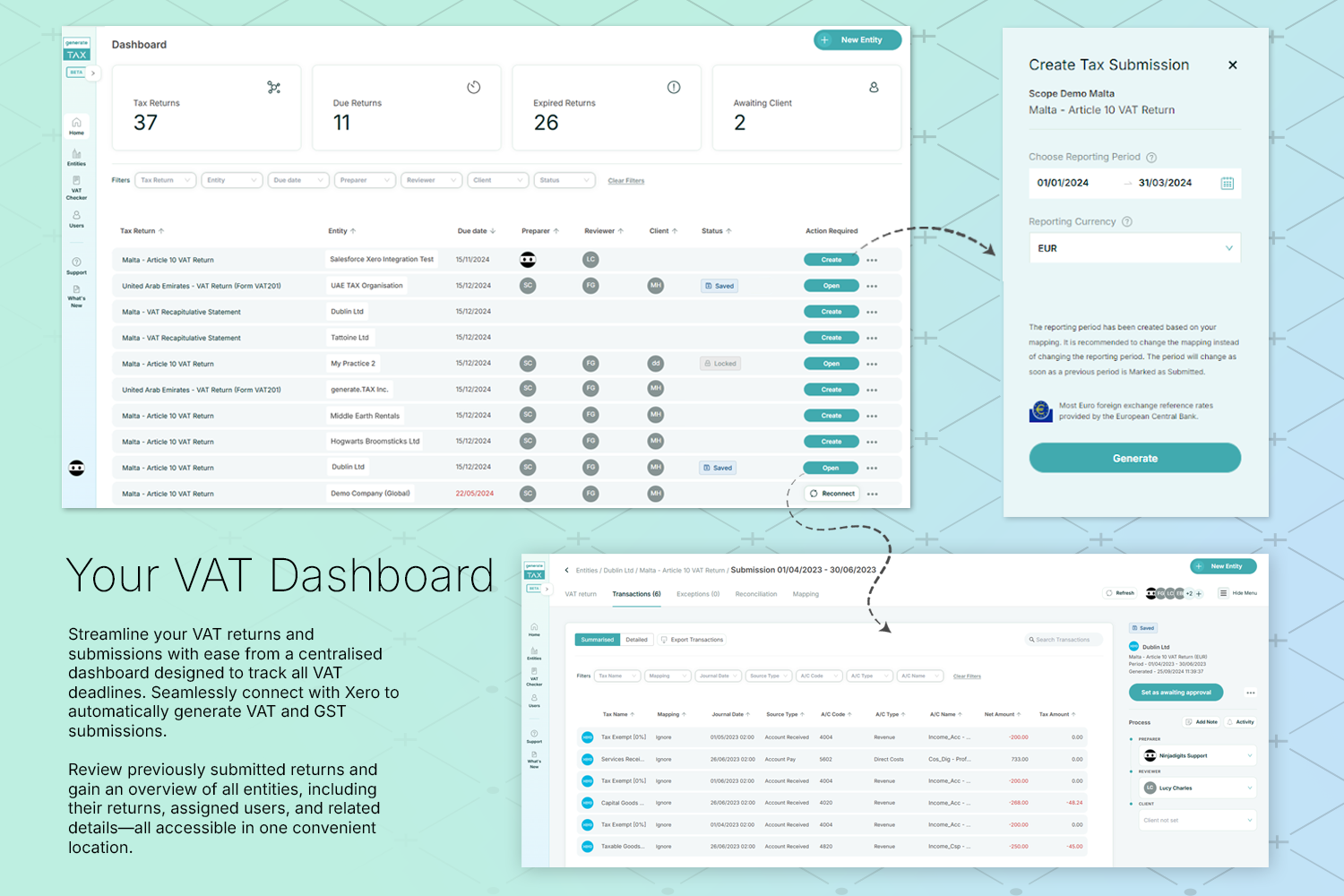Open the Due date filter dropdown
The image size is (1344, 896).
click(x=298, y=180)
